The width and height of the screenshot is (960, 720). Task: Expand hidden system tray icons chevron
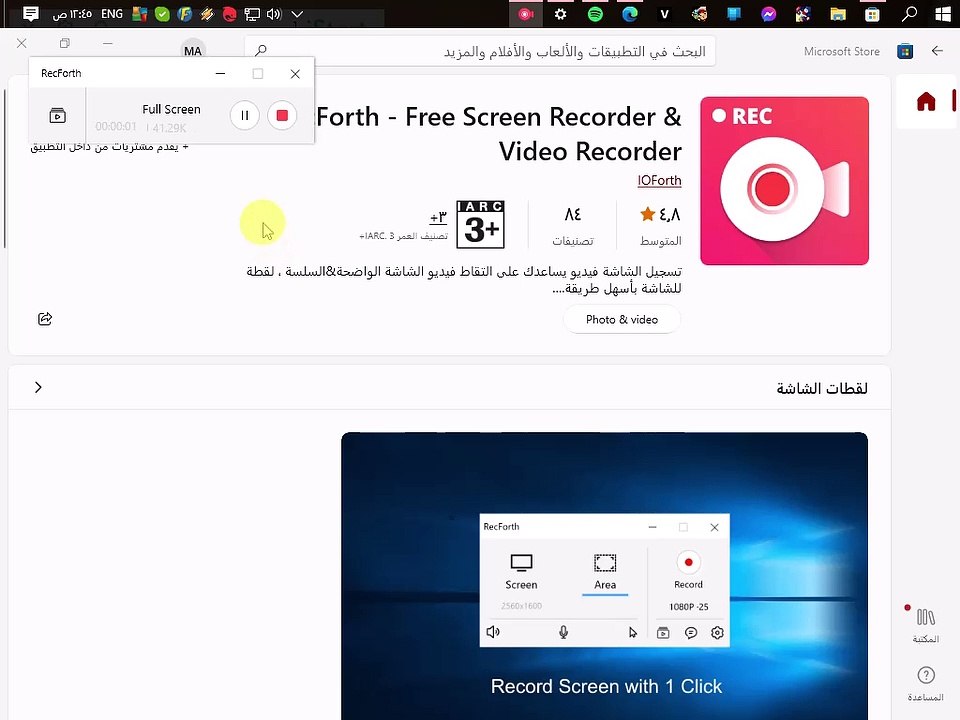[297, 13]
